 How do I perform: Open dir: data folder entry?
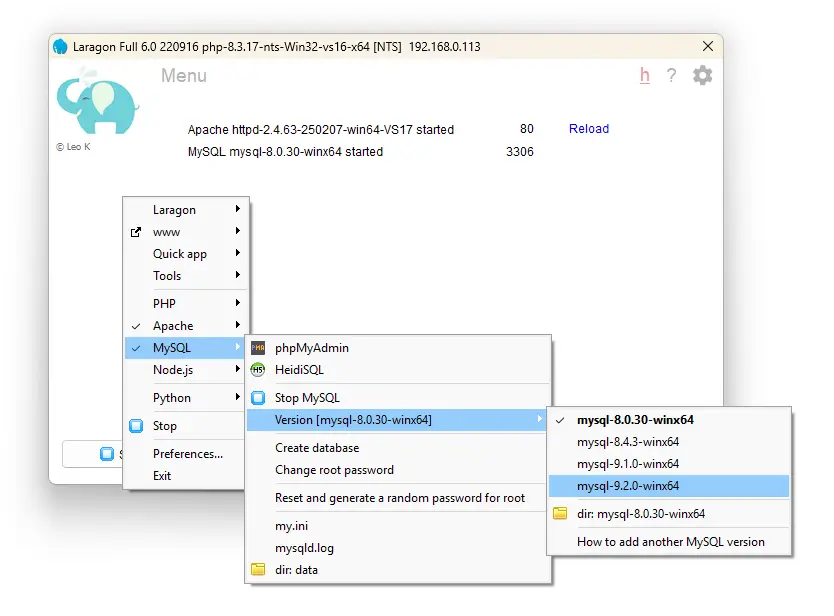[397, 570]
